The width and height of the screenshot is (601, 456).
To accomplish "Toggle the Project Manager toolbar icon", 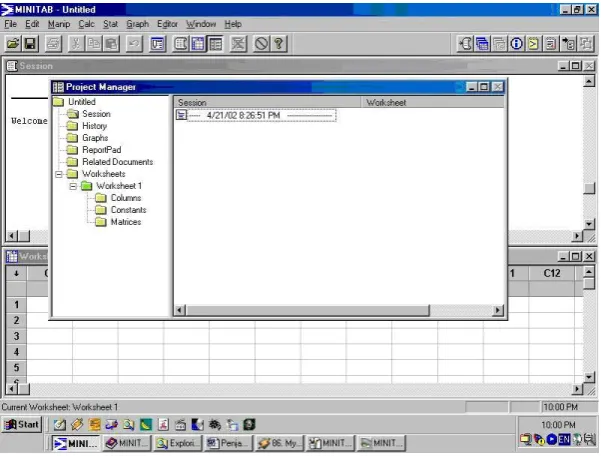I will (x=215, y=44).
